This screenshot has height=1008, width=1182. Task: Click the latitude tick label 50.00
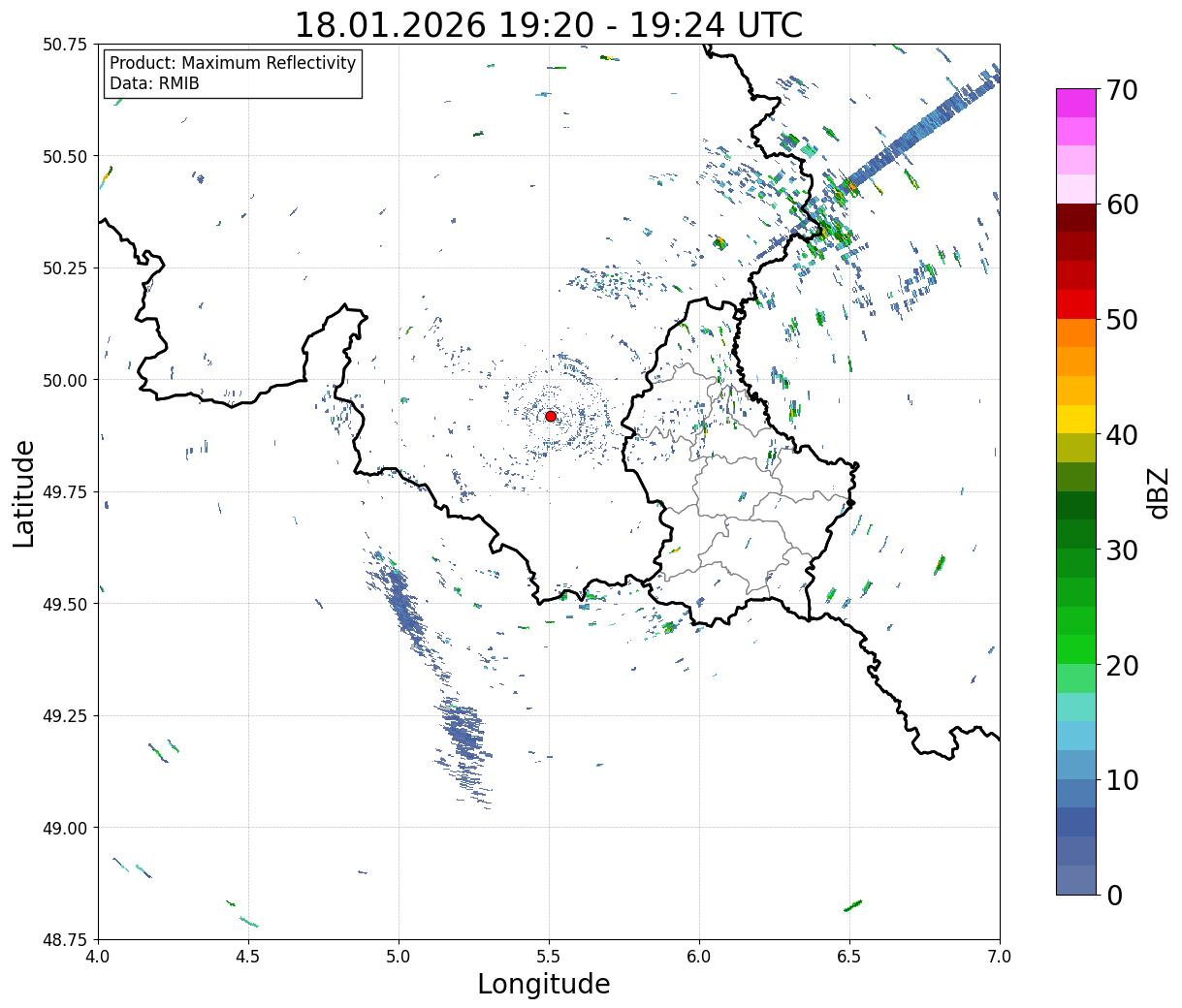tap(65, 380)
